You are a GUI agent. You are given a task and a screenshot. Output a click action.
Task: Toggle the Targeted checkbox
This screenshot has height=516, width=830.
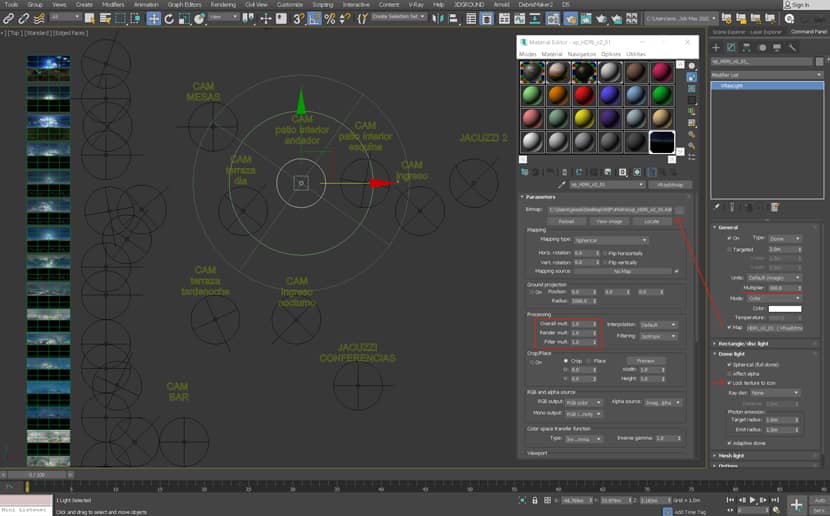pyautogui.click(x=729, y=250)
